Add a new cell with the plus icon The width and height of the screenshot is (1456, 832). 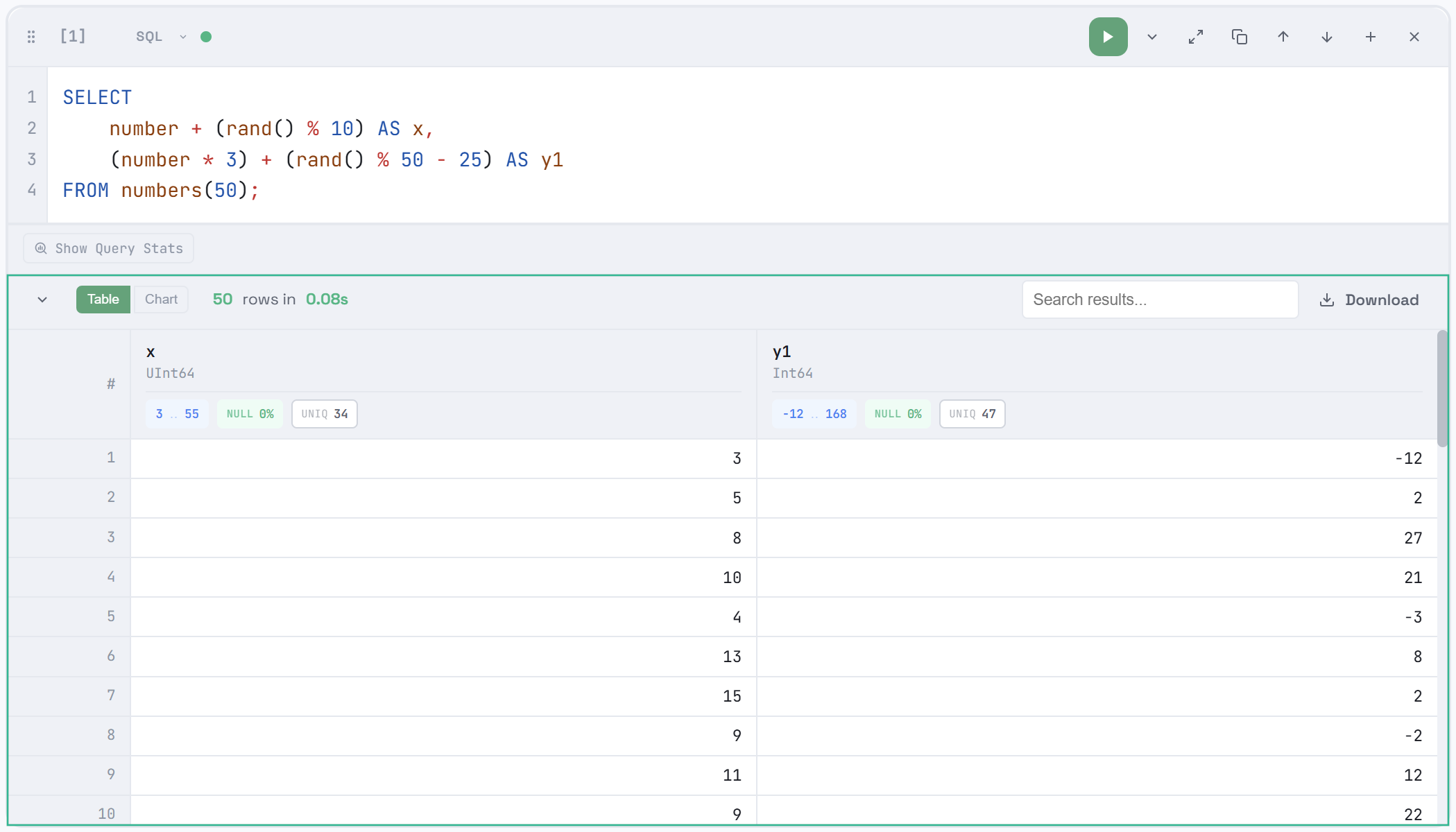pos(1370,36)
